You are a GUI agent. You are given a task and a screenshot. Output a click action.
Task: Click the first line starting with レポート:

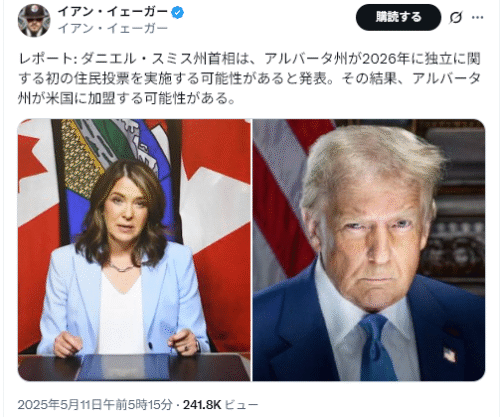click(x=249, y=59)
